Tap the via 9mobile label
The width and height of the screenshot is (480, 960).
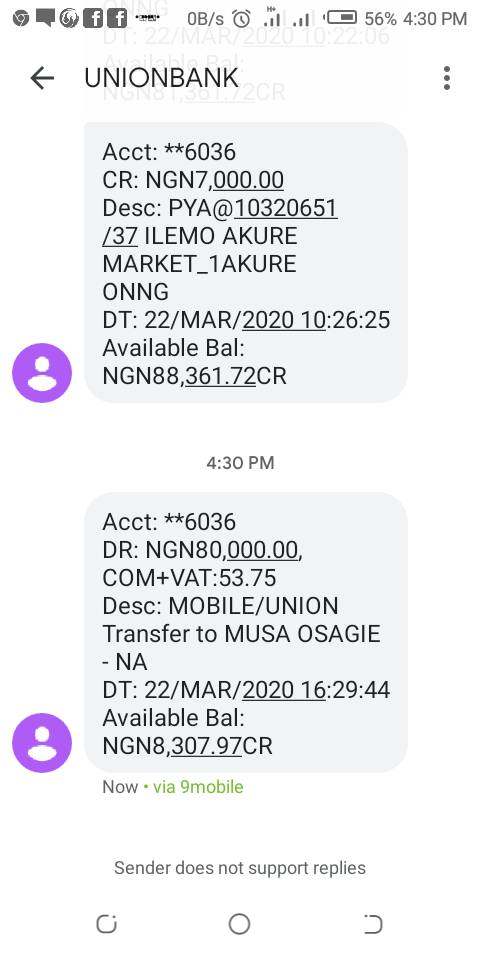click(x=198, y=787)
